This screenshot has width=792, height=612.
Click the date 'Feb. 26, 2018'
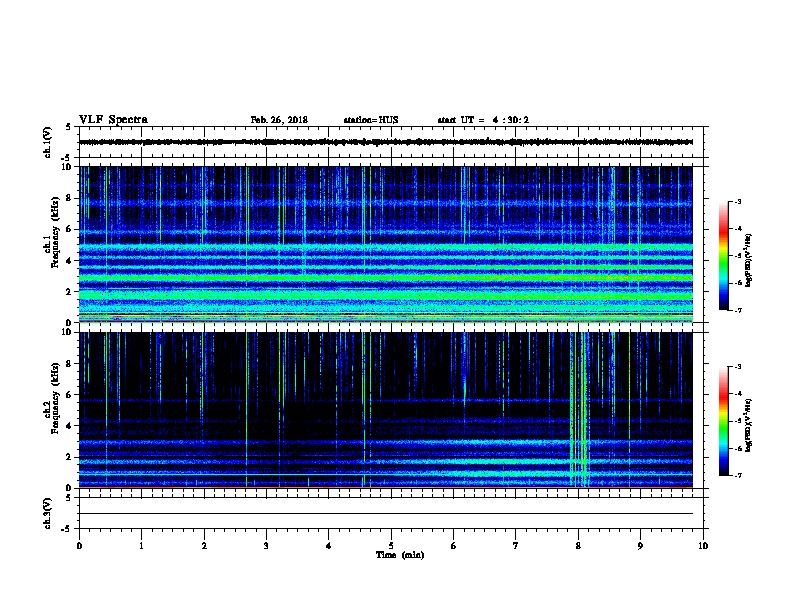[279, 120]
